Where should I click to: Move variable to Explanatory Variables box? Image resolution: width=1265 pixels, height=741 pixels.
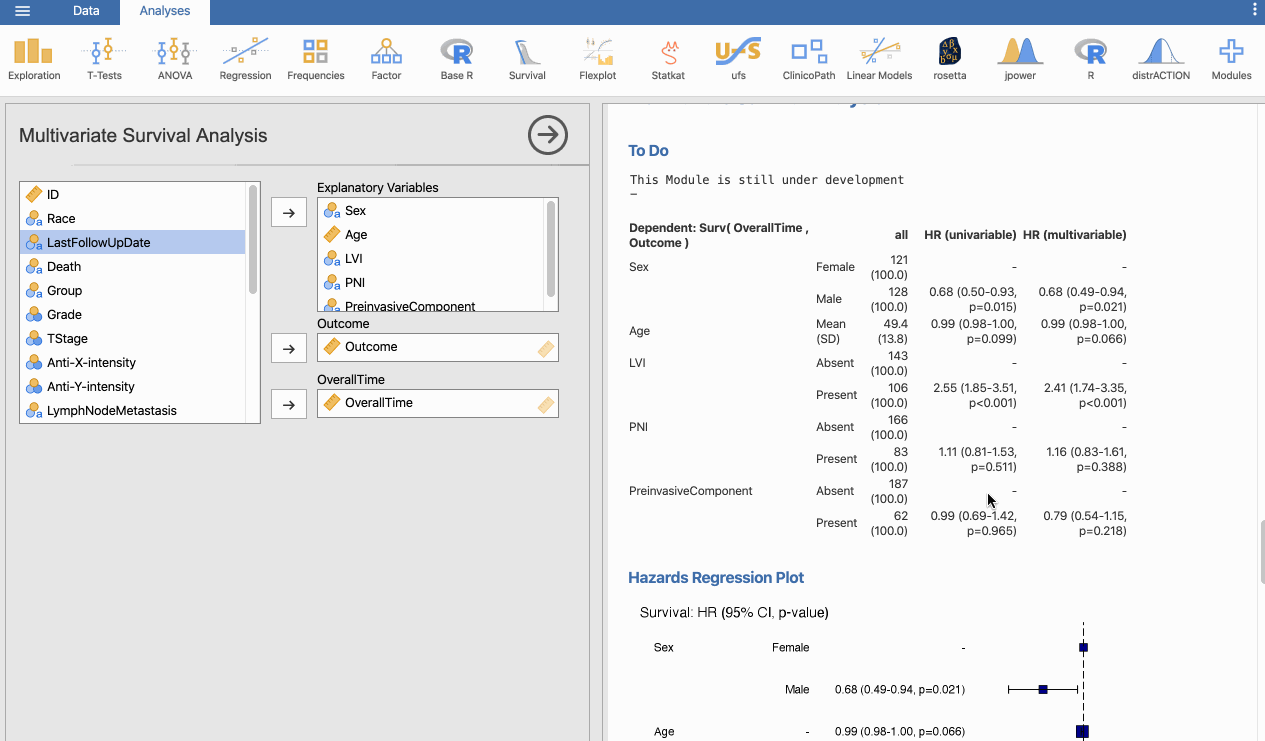[289, 212]
